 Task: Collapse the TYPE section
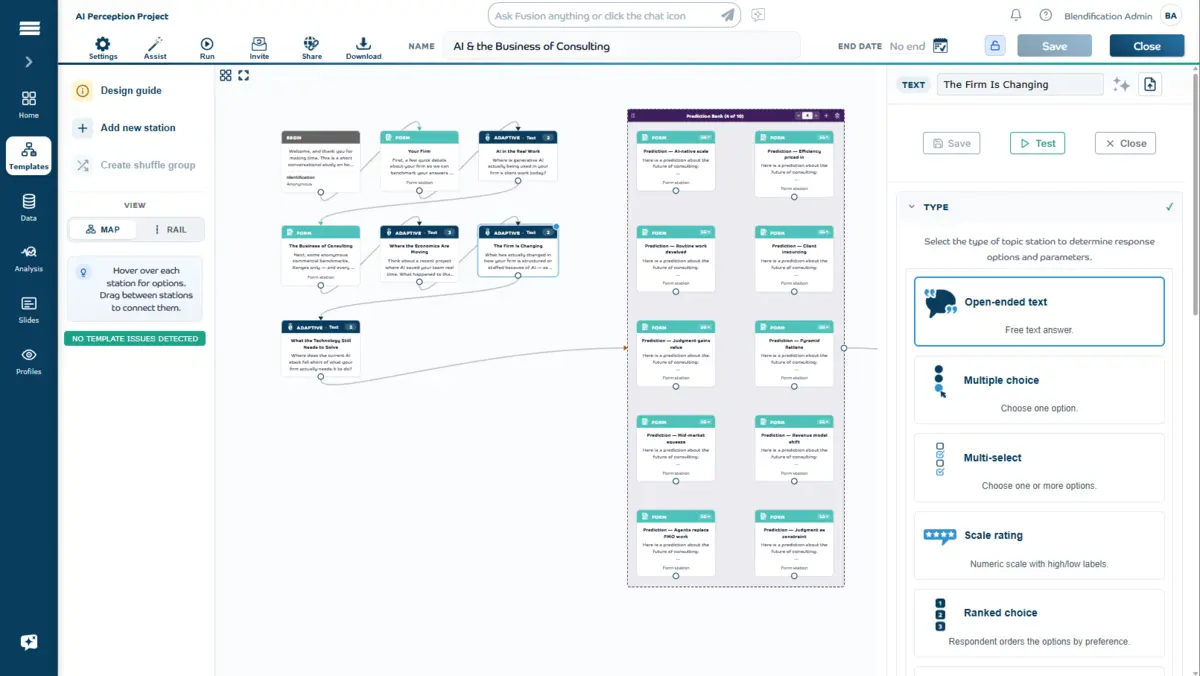pos(912,207)
